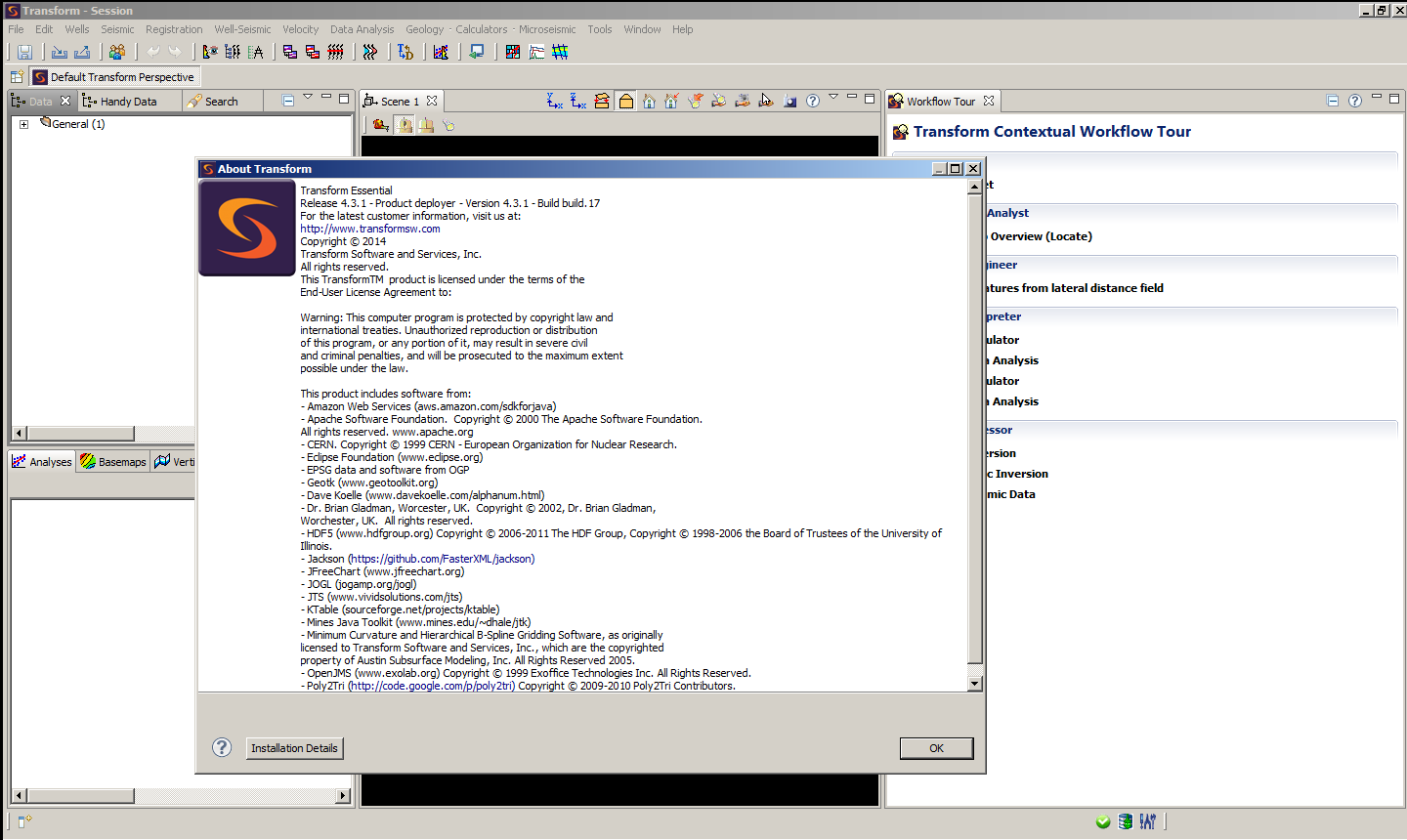Click About dialog scrollbar down arrow
The width and height of the screenshot is (1407, 840).
click(975, 684)
